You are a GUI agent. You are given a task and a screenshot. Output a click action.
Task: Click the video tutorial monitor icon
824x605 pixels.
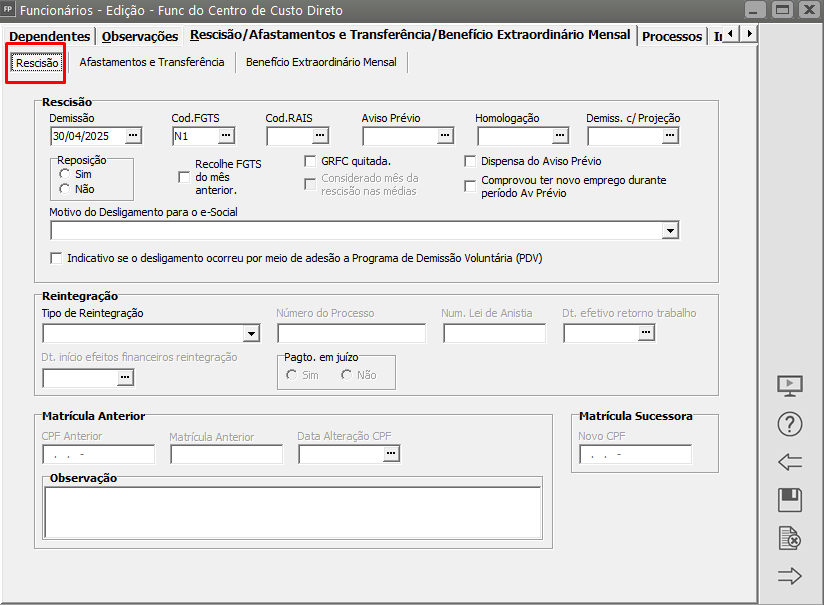click(x=790, y=386)
